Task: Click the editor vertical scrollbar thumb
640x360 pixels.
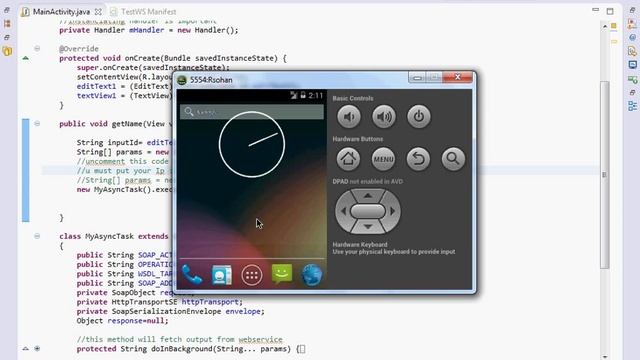Action: [604, 175]
